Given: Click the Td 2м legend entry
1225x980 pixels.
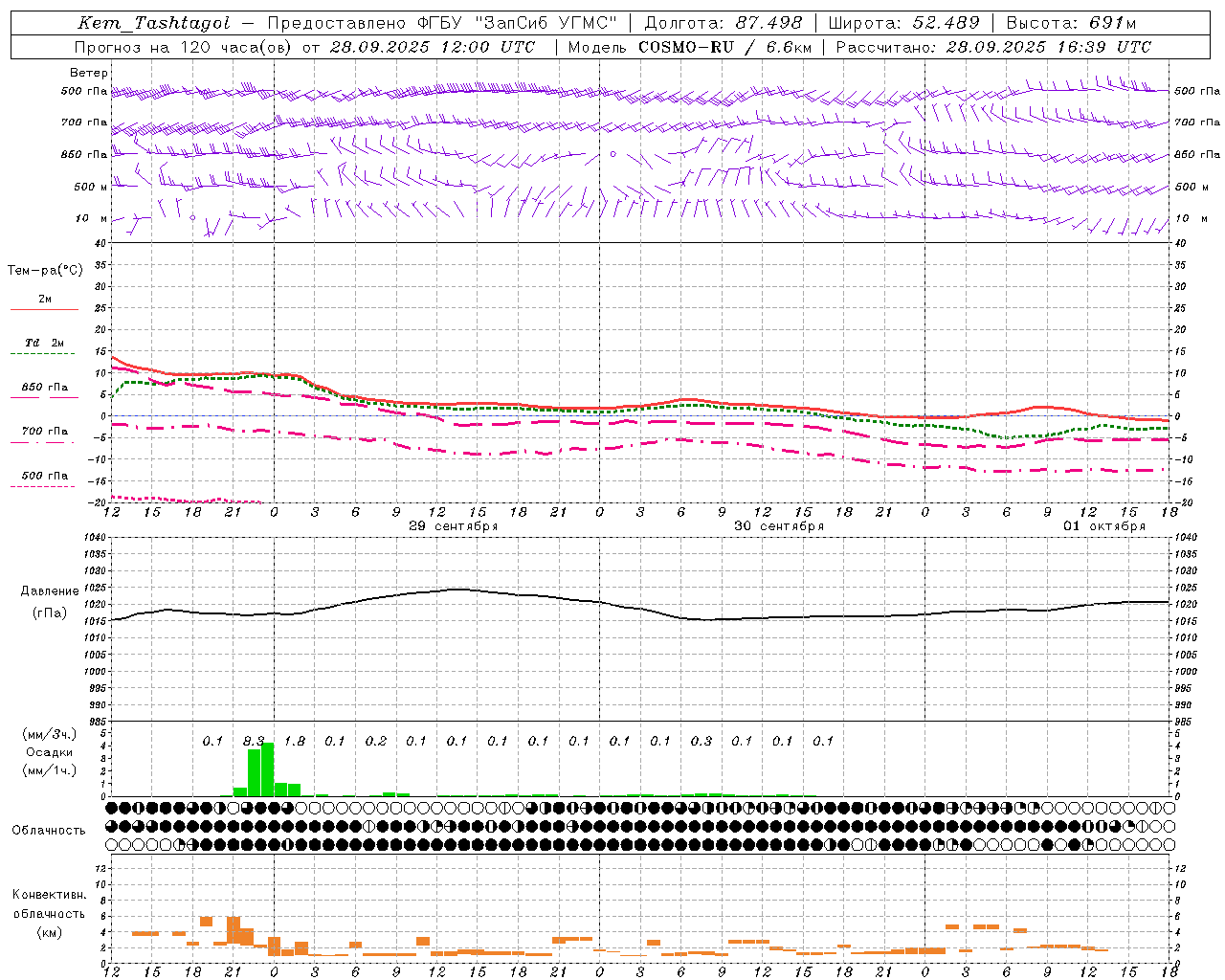Looking at the screenshot, I should 44,343.
